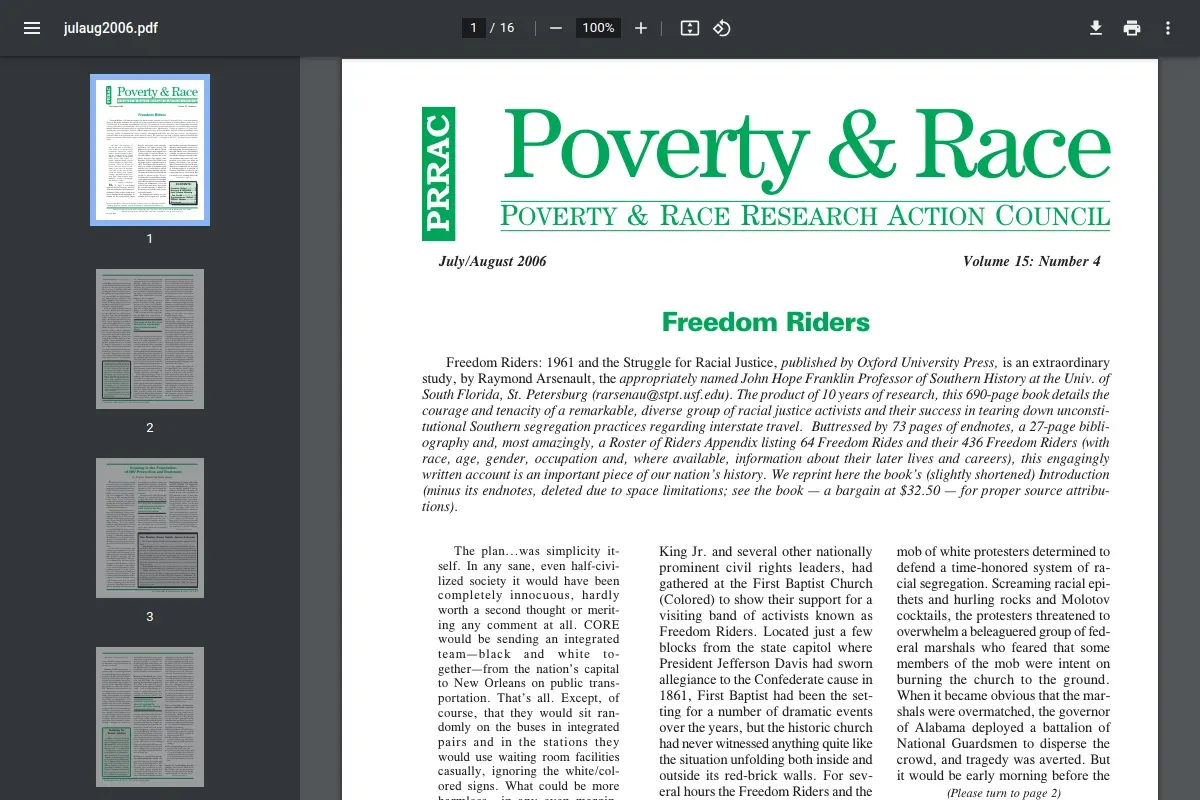
Task: Click the Volume 15: Number 4 text
Action: point(1032,262)
